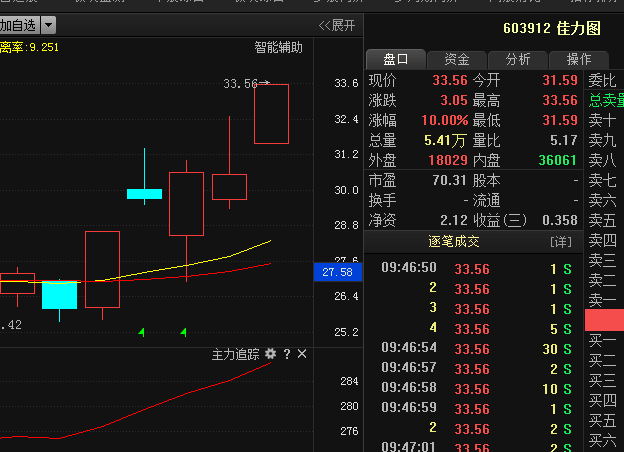Click the 买一 order book row

[604, 341]
